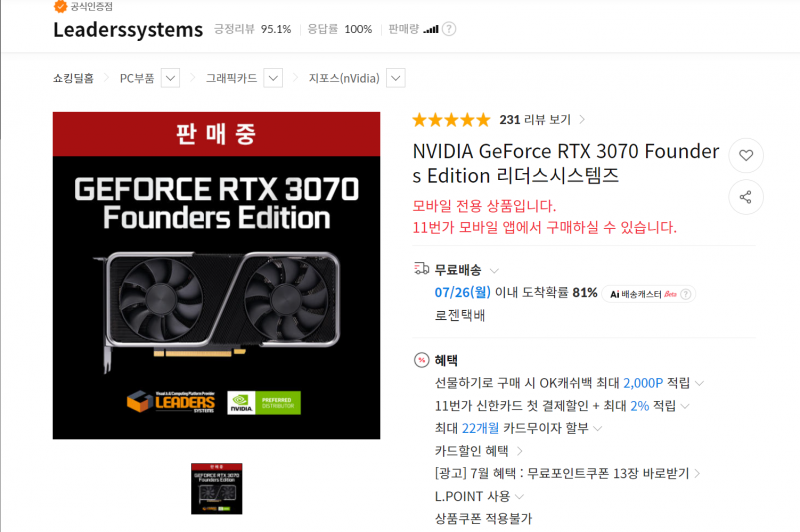Open the 그래픽카드 category dropdown
The height and width of the screenshot is (532, 800).
(273, 78)
